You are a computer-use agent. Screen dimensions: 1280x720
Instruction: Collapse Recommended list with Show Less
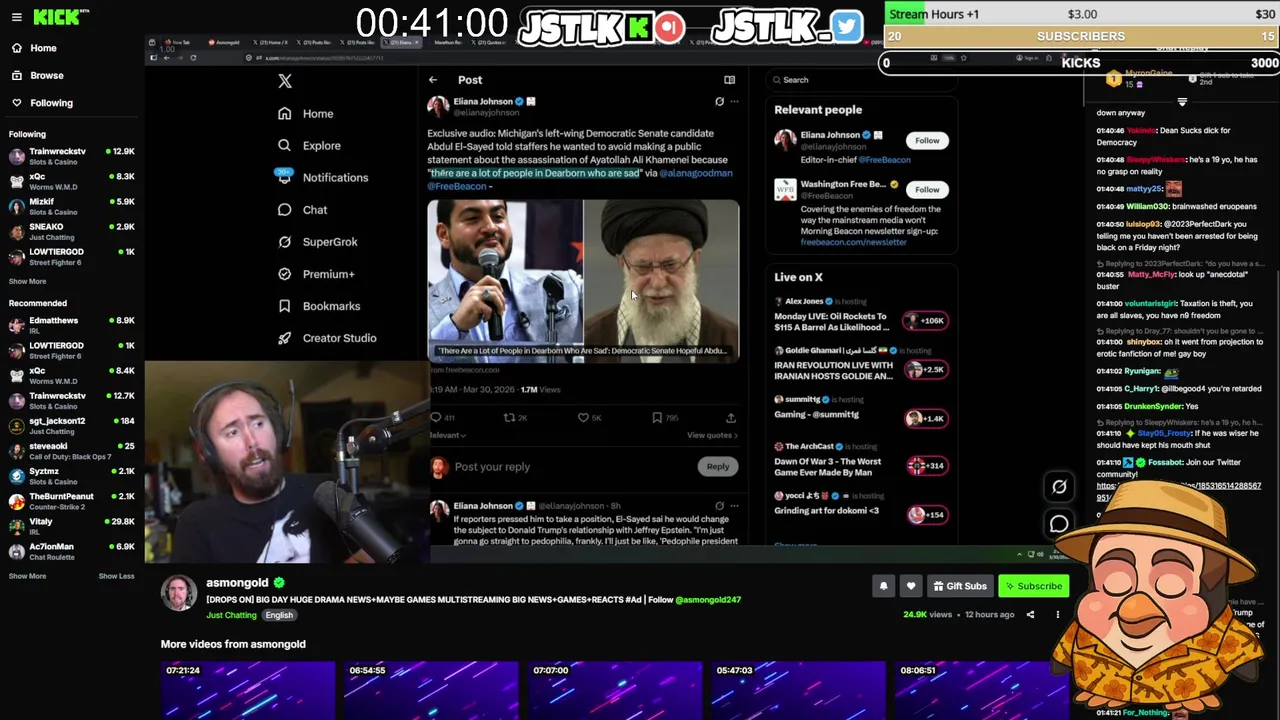(x=116, y=576)
